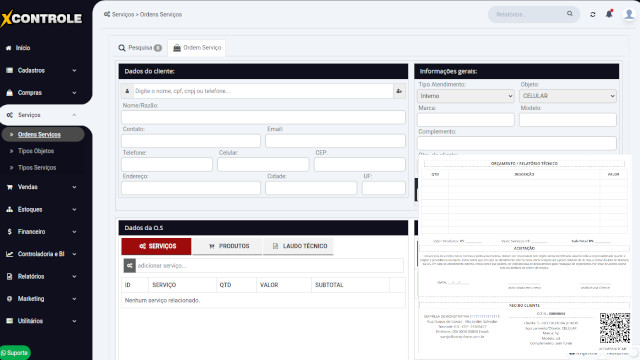The width and height of the screenshot is (640, 360).
Task: Expand the Utilitários sidebar menu
Action: 41,321
